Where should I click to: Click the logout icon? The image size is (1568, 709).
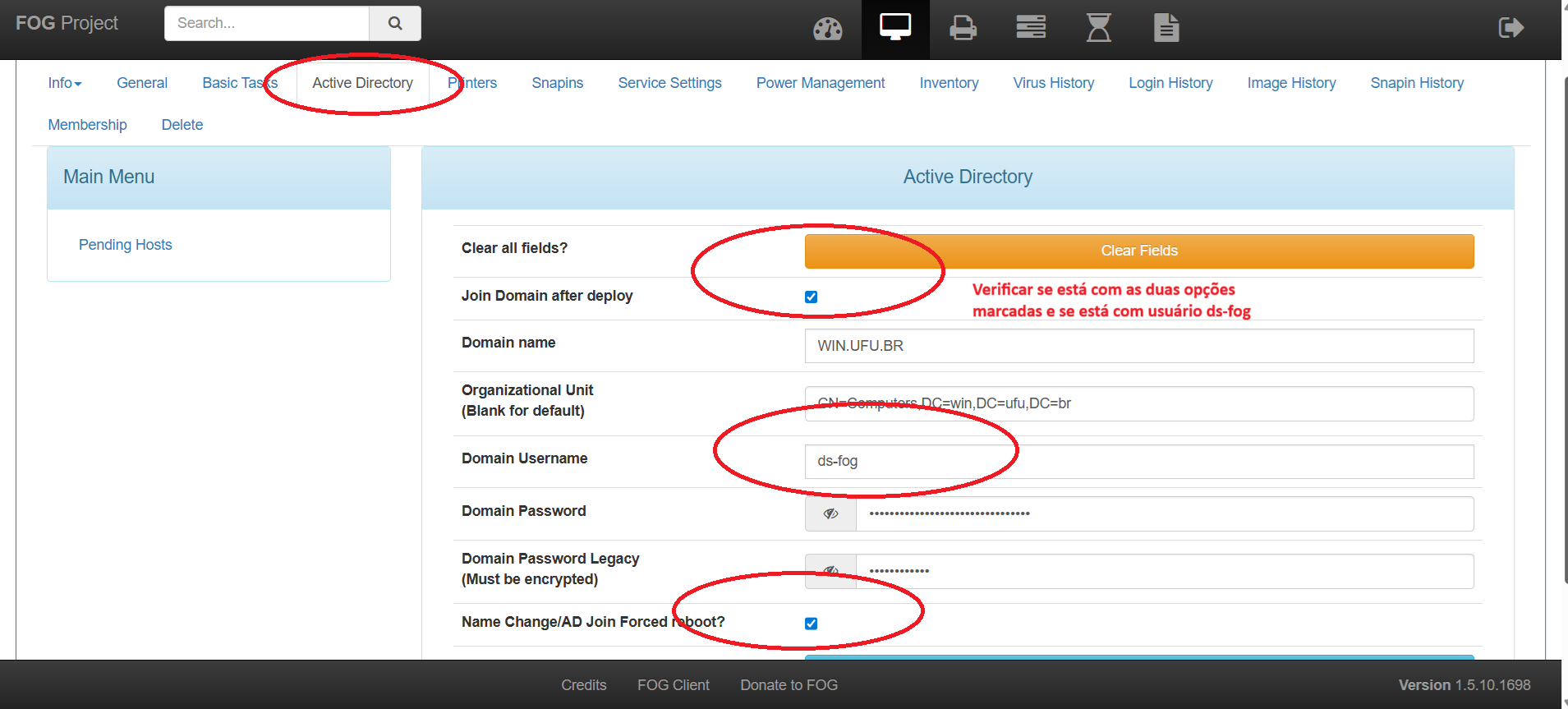(x=1511, y=28)
